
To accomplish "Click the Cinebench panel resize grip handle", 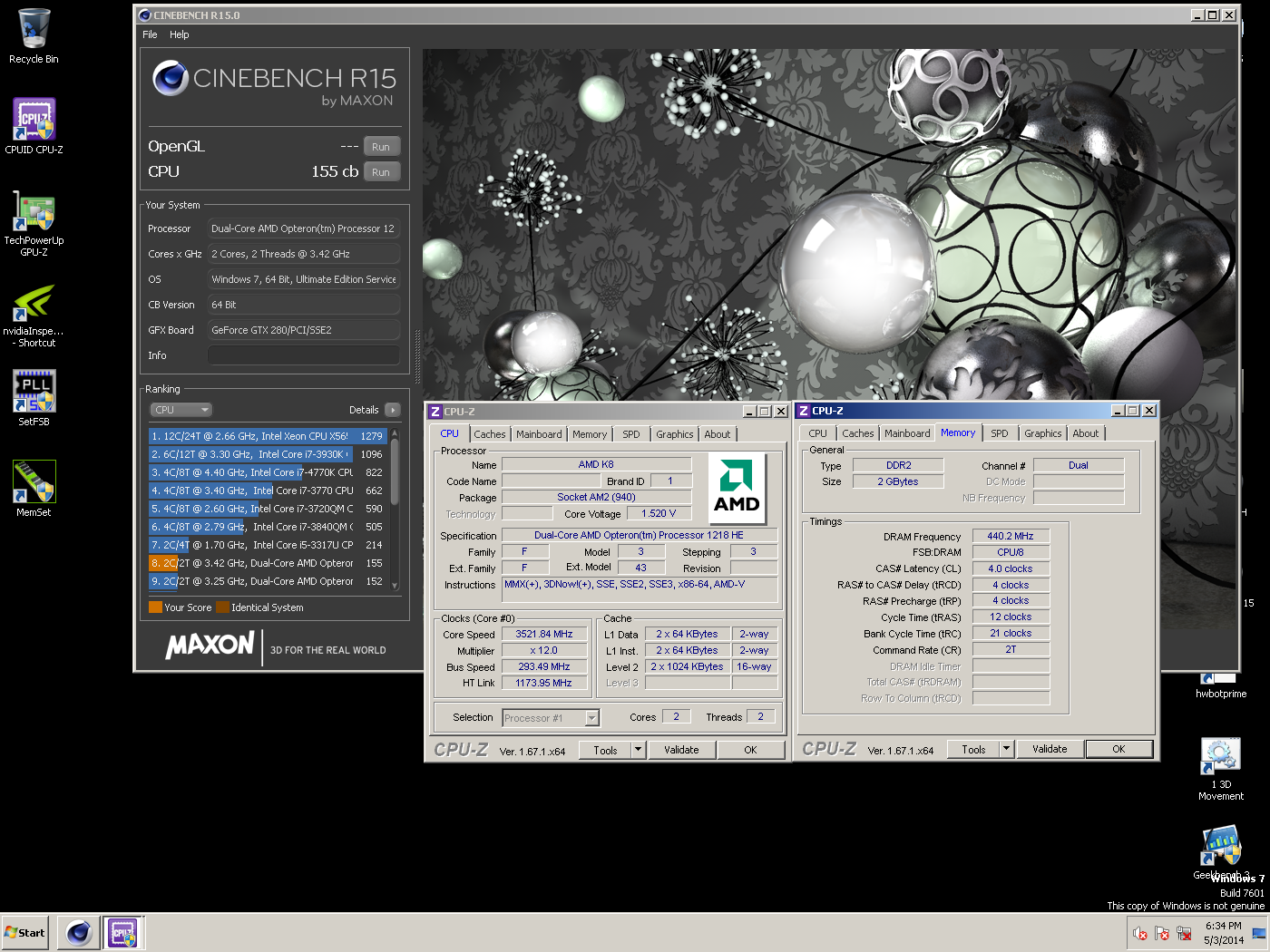I will point(417,357).
